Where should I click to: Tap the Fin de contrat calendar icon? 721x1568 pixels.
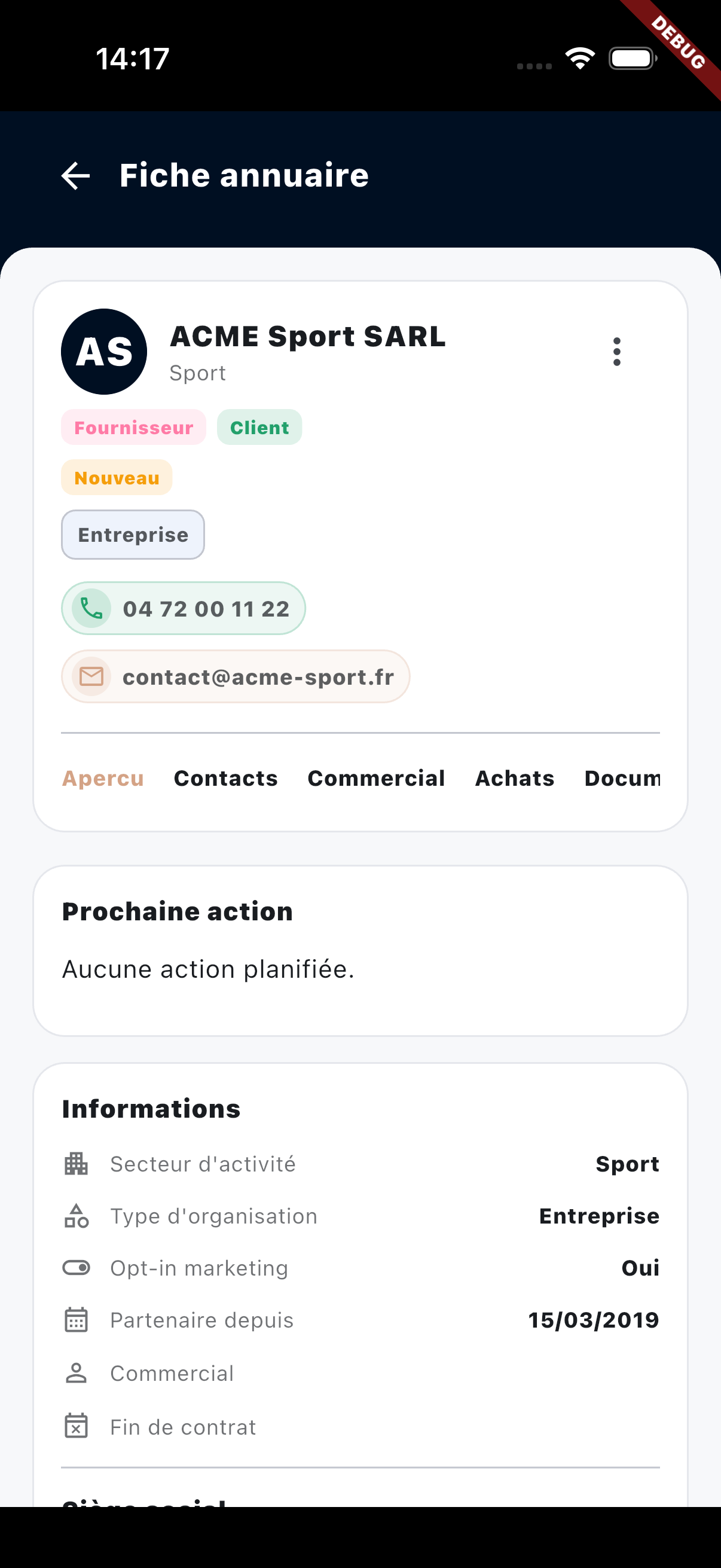click(76, 1426)
